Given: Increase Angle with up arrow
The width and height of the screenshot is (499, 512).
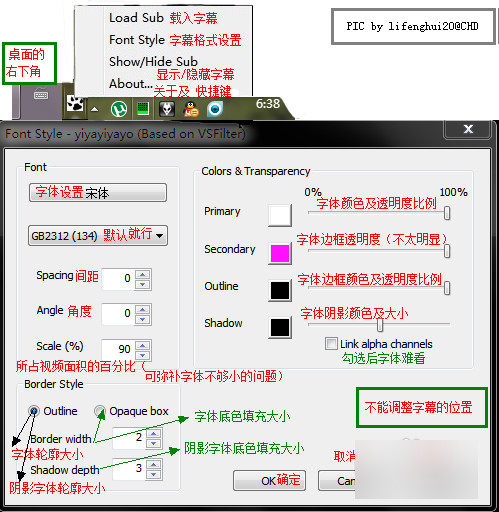Looking at the screenshot, I should 143,309.
